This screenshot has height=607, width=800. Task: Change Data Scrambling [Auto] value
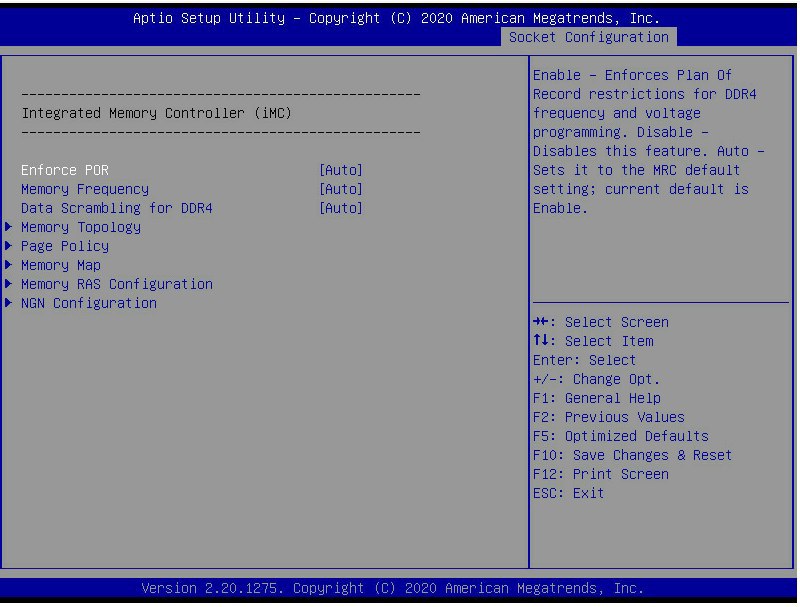(341, 208)
